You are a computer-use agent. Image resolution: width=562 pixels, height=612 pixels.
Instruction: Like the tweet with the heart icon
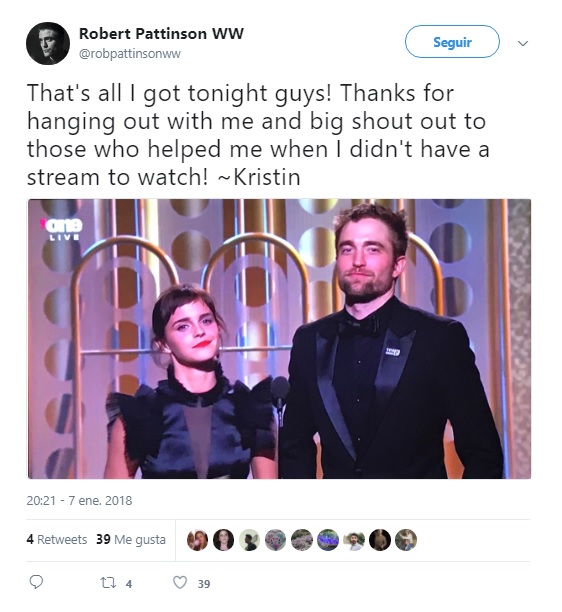pos(180,583)
